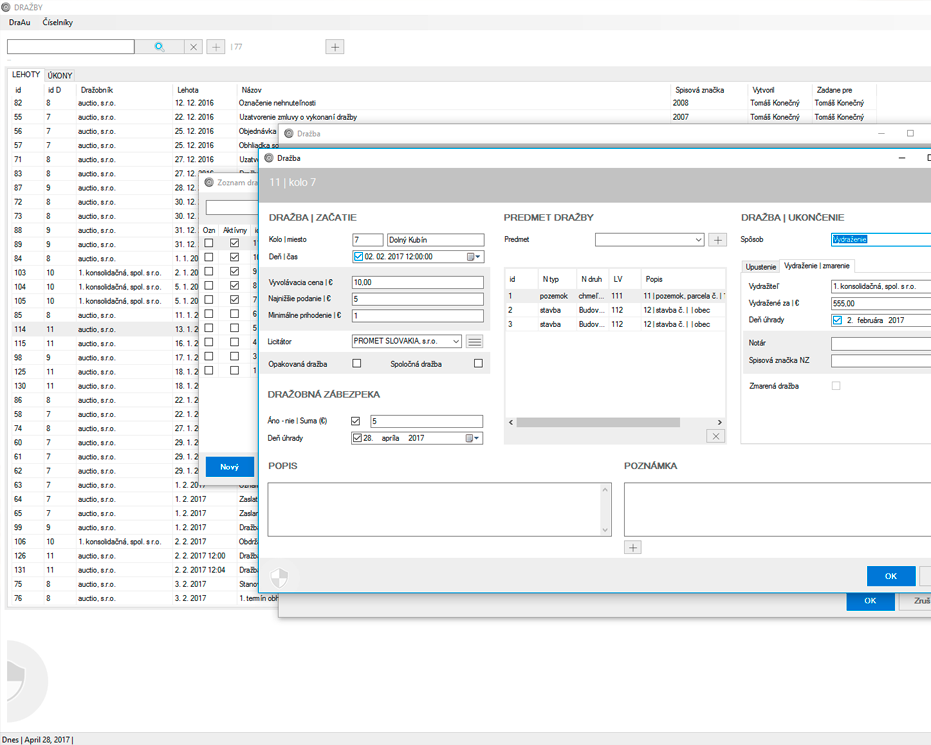Open calendar picker for zábezpeka Deň úhrady

click(x=473, y=438)
